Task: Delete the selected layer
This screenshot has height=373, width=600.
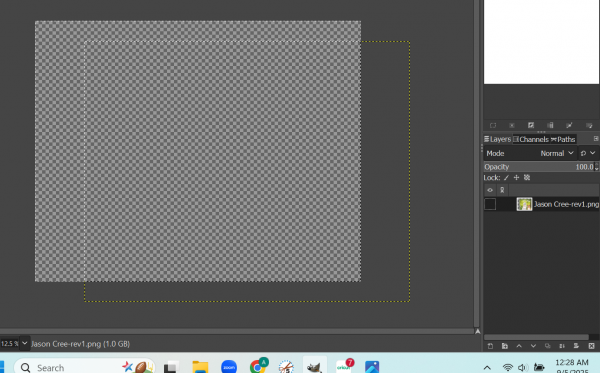Action: tap(591, 346)
